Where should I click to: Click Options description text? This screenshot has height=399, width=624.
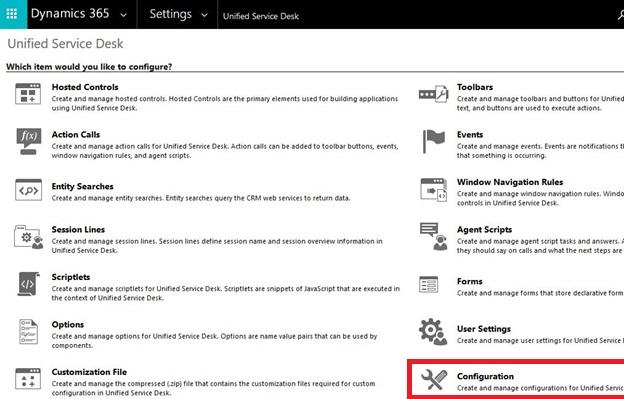[214, 341]
